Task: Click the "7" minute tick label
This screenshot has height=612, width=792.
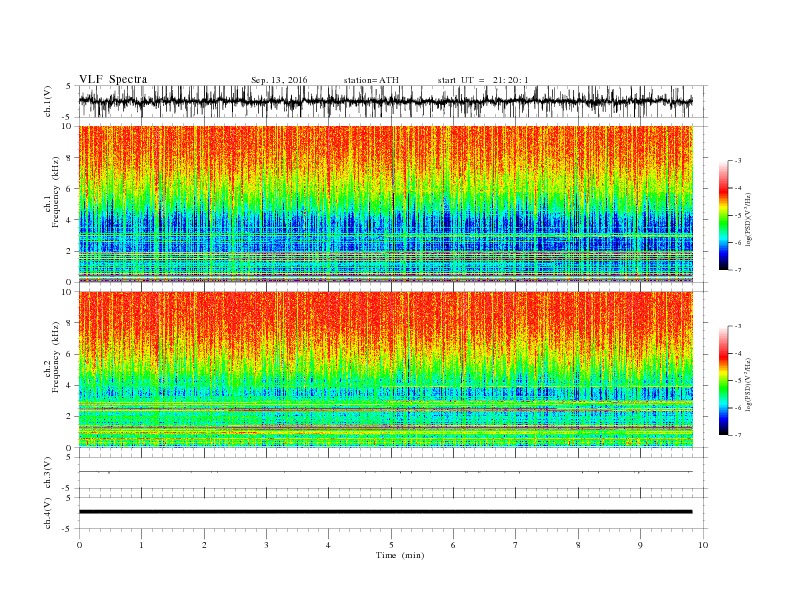Action: [516, 545]
